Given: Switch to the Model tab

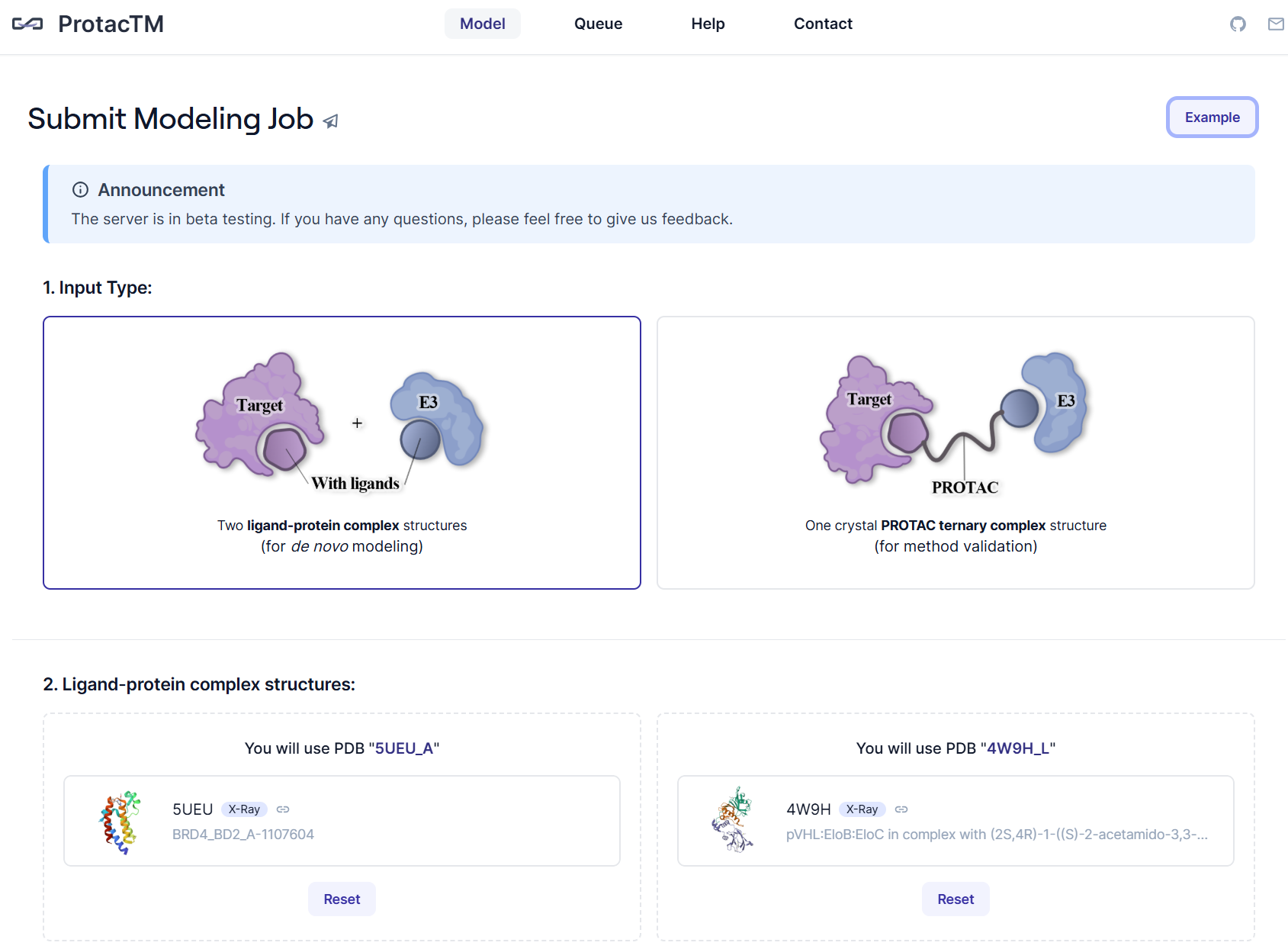Looking at the screenshot, I should (x=482, y=24).
